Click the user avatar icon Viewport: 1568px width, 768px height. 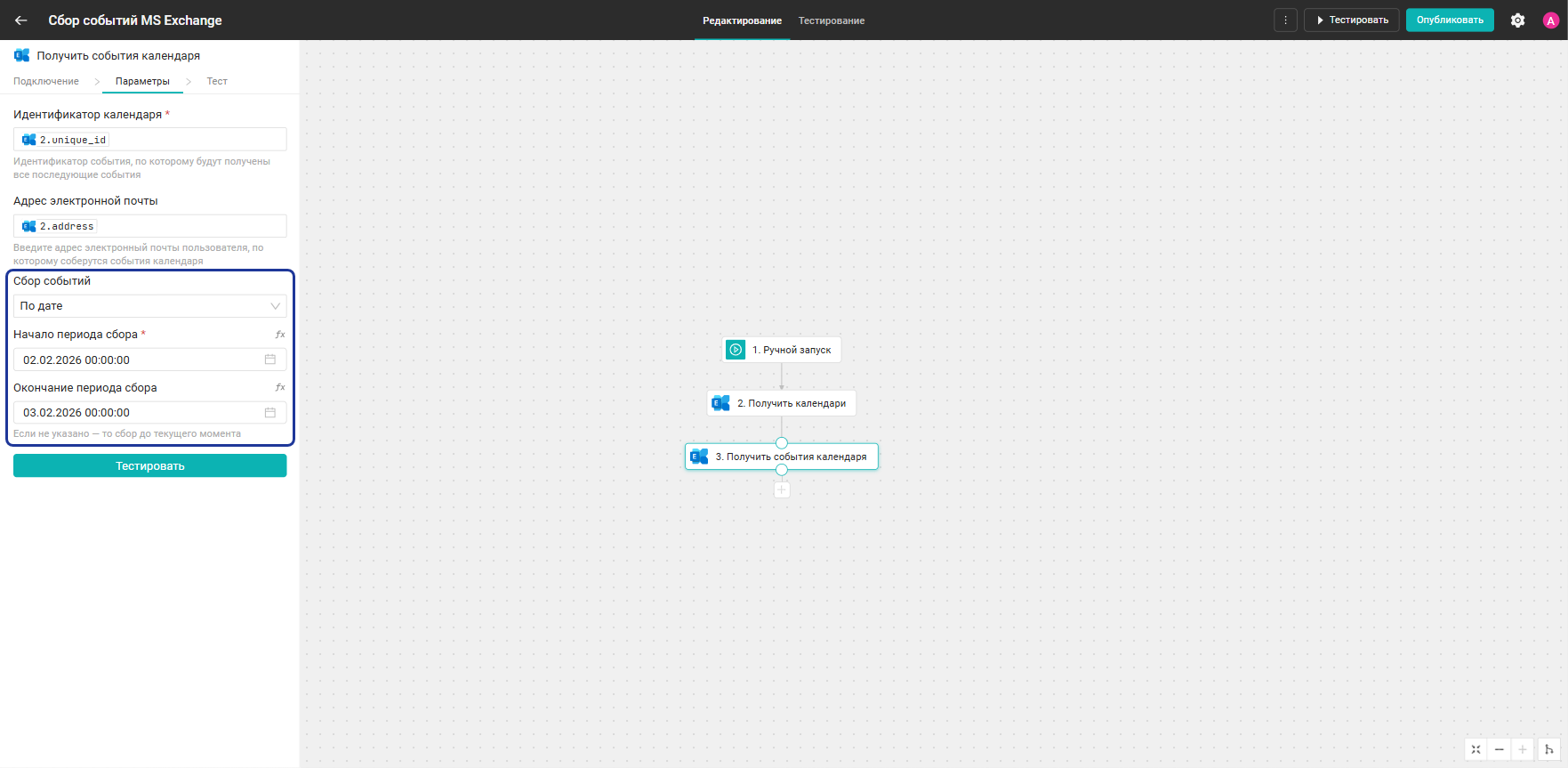pyautogui.click(x=1550, y=20)
